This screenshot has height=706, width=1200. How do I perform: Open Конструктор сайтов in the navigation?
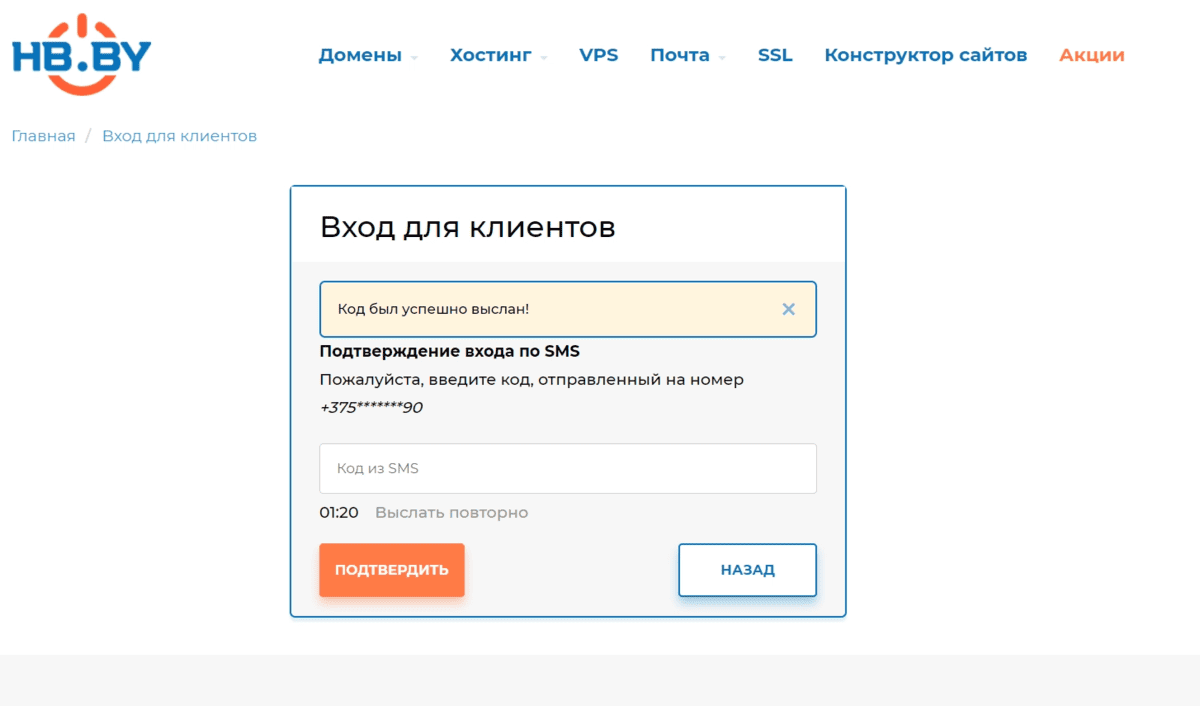point(925,55)
